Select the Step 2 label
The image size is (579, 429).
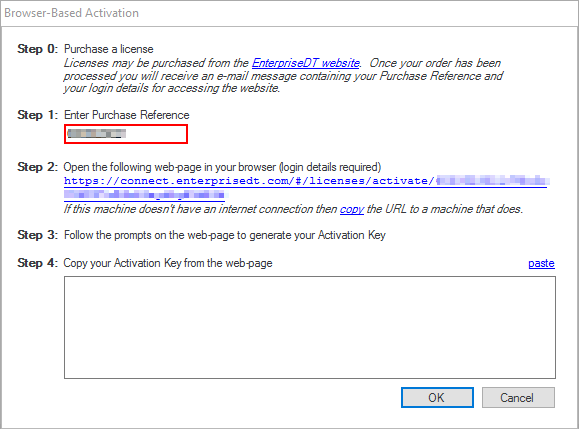coord(37,167)
